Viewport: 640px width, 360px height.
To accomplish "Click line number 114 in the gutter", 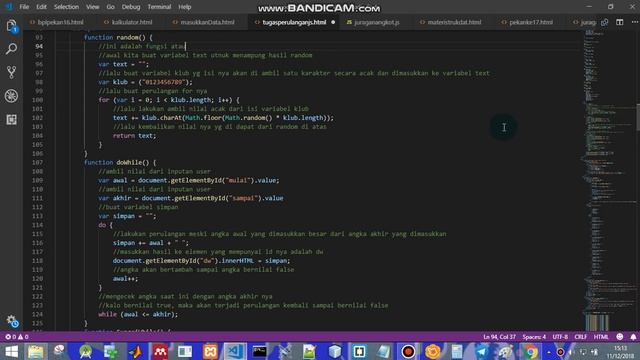I will [x=38, y=225].
